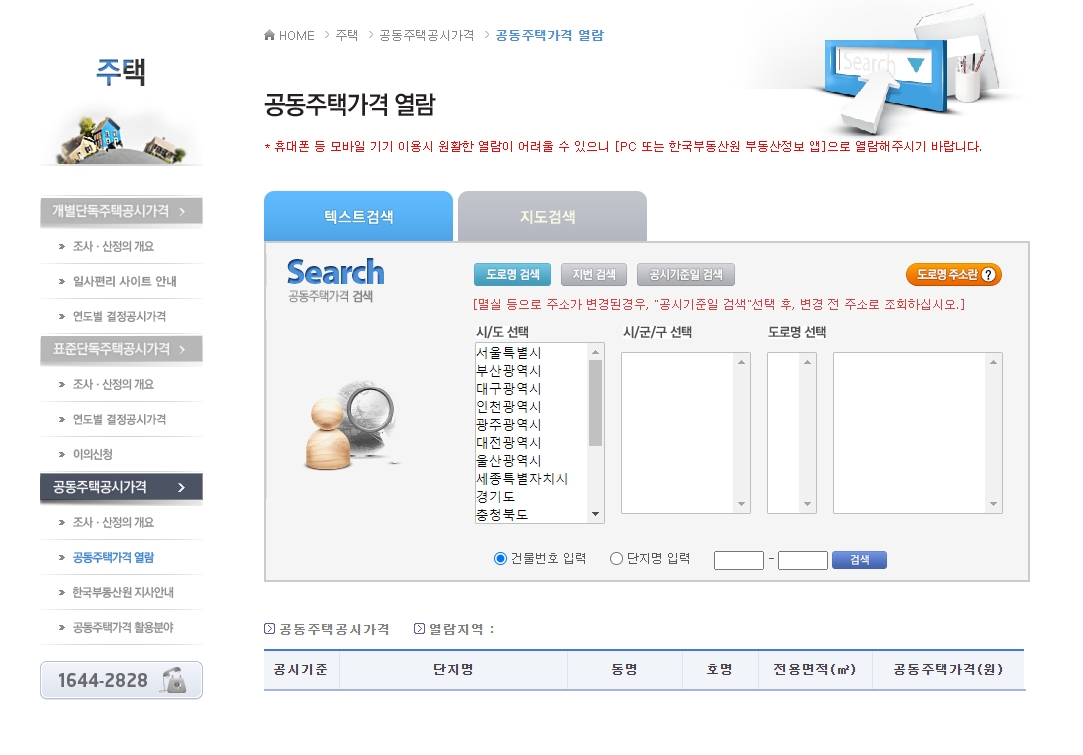Click the chevron on 공동주택공시가격 header

click(182, 487)
